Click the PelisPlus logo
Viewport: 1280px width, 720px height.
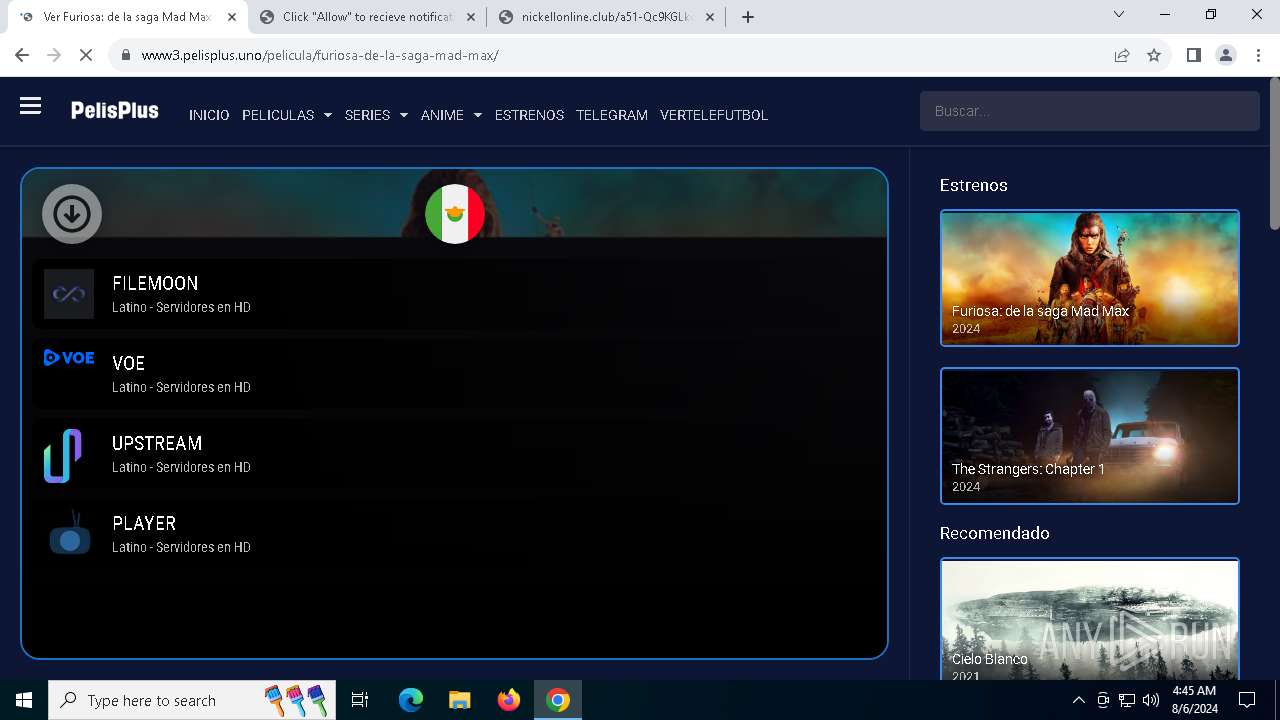pyautogui.click(x=114, y=111)
